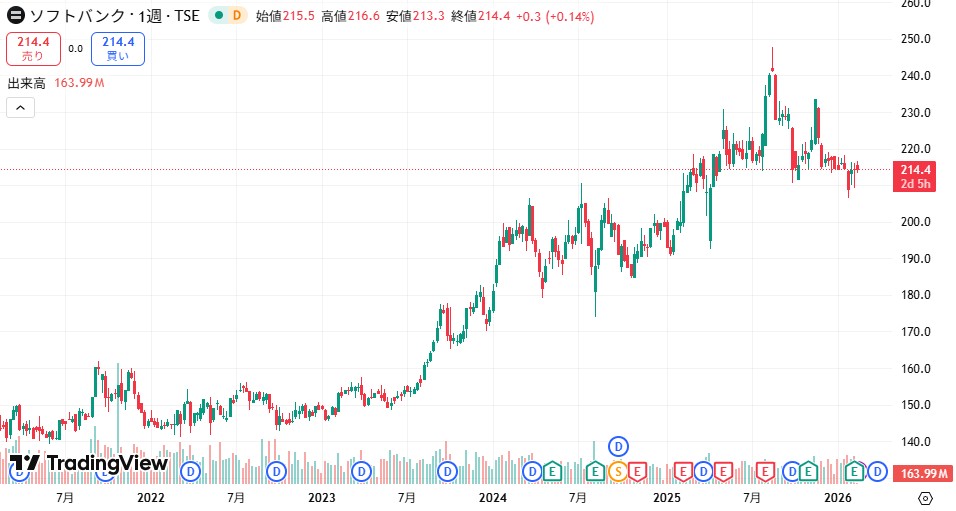Click the SoftBank symbol logo icon
The height and width of the screenshot is (511, 956).
pos(15,15)
